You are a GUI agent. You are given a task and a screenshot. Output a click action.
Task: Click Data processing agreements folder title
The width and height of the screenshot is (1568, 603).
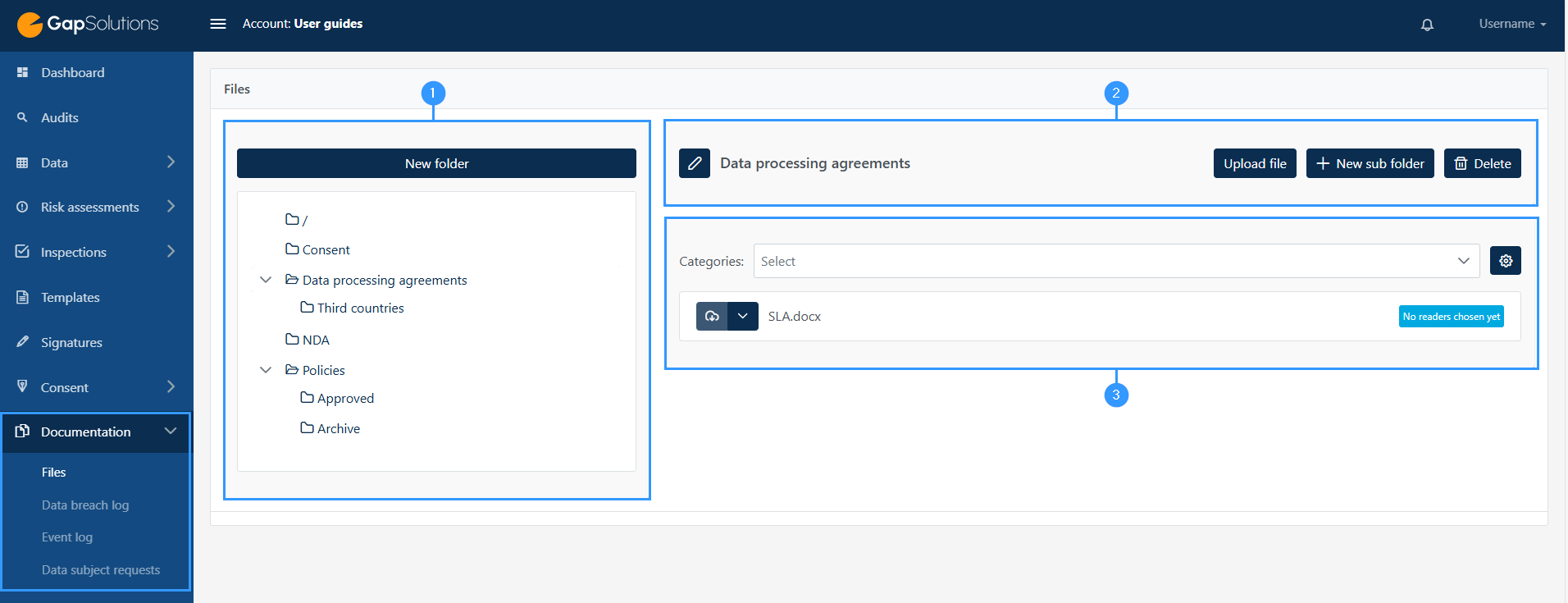pyautogui.click(x=815, y=163)
